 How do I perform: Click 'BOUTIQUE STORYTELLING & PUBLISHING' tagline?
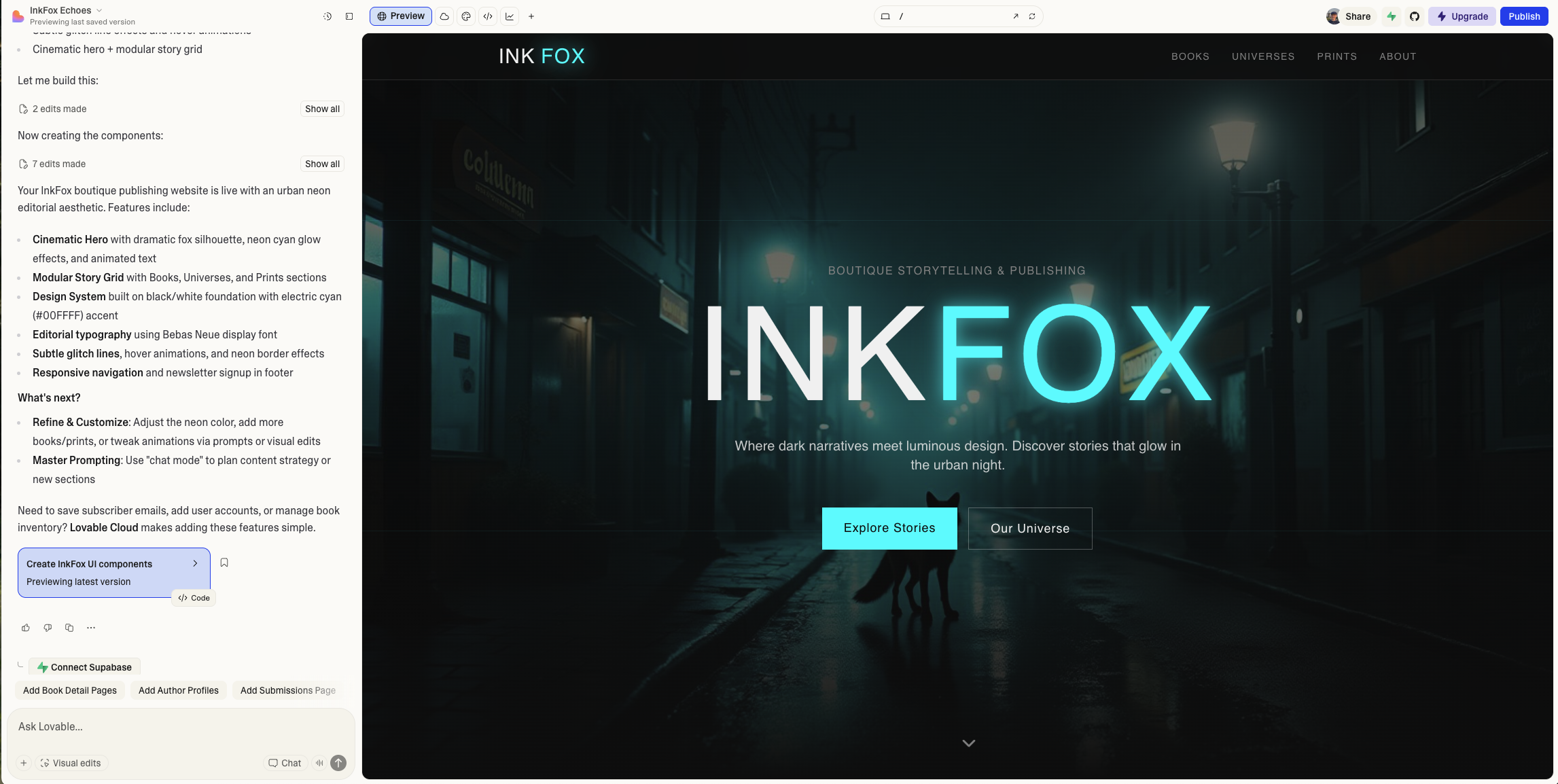point(957,270)
